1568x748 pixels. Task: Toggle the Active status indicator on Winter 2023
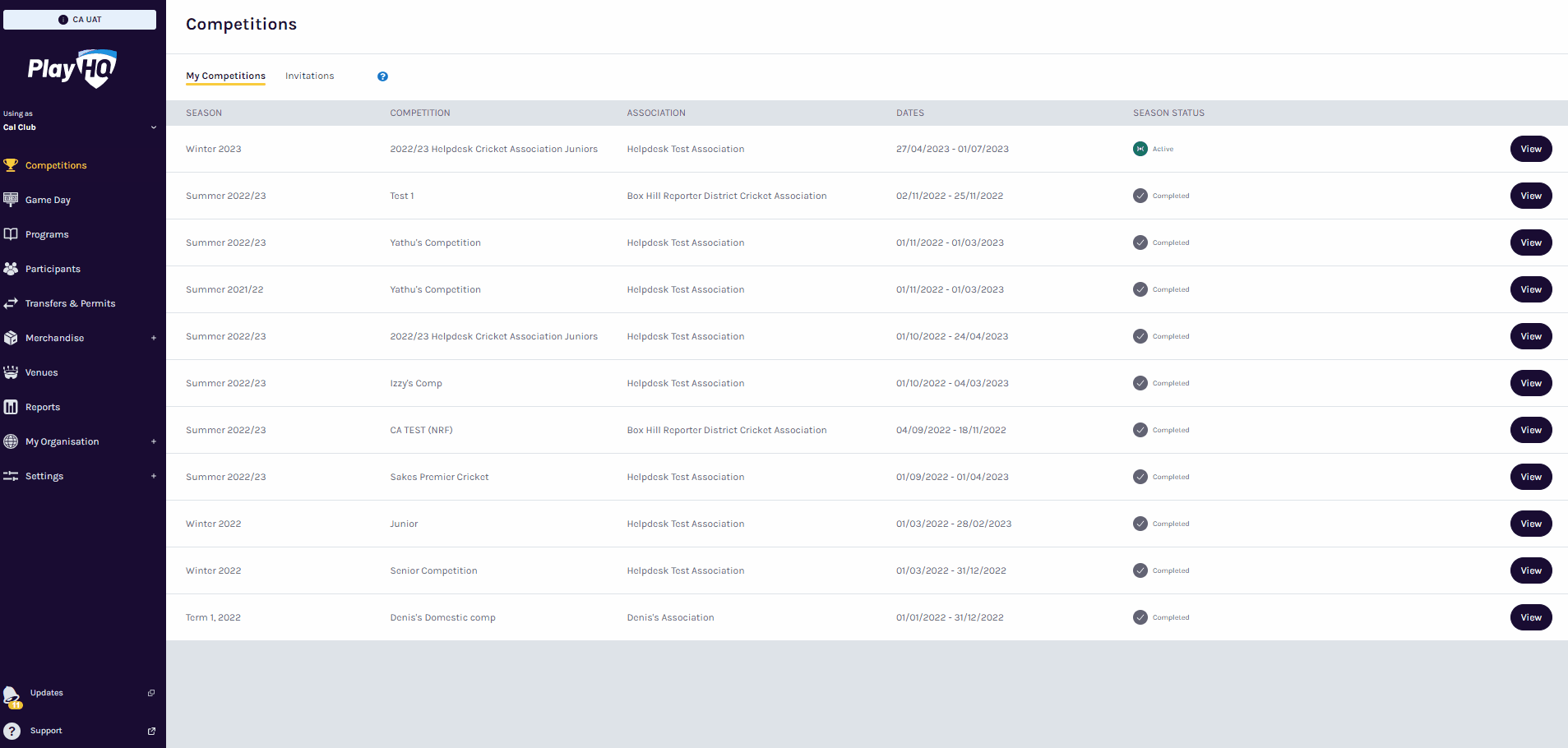coord(1140,149)
